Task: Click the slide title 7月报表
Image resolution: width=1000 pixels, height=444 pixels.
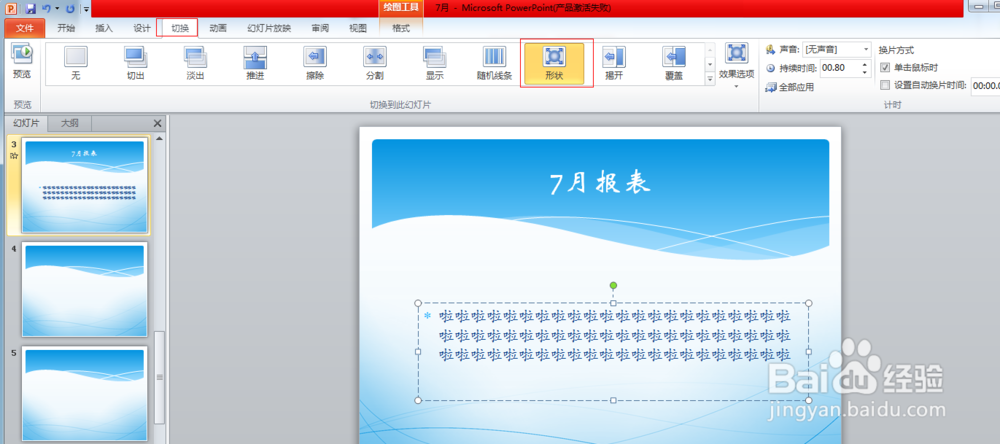Action: [599, 183]
